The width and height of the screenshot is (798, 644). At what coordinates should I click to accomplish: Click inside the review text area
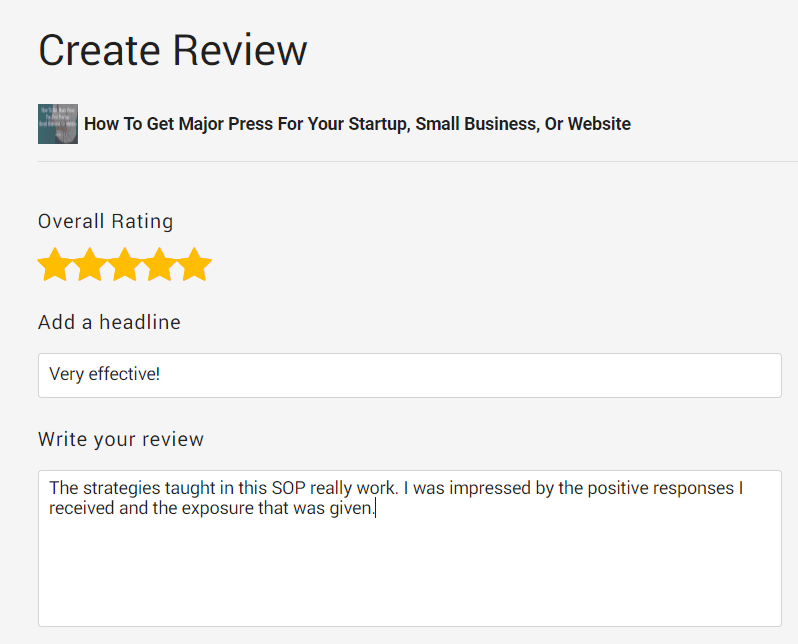click(410, 548)
